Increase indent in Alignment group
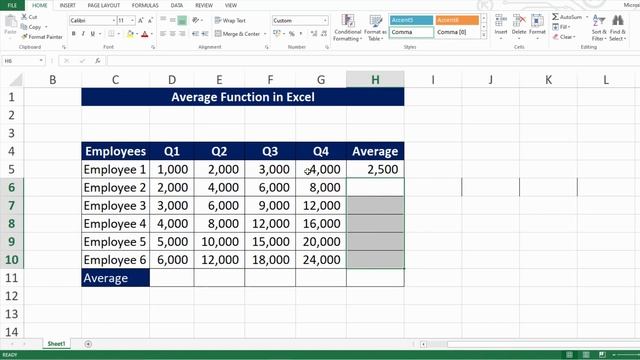 (x=205, y=34)
